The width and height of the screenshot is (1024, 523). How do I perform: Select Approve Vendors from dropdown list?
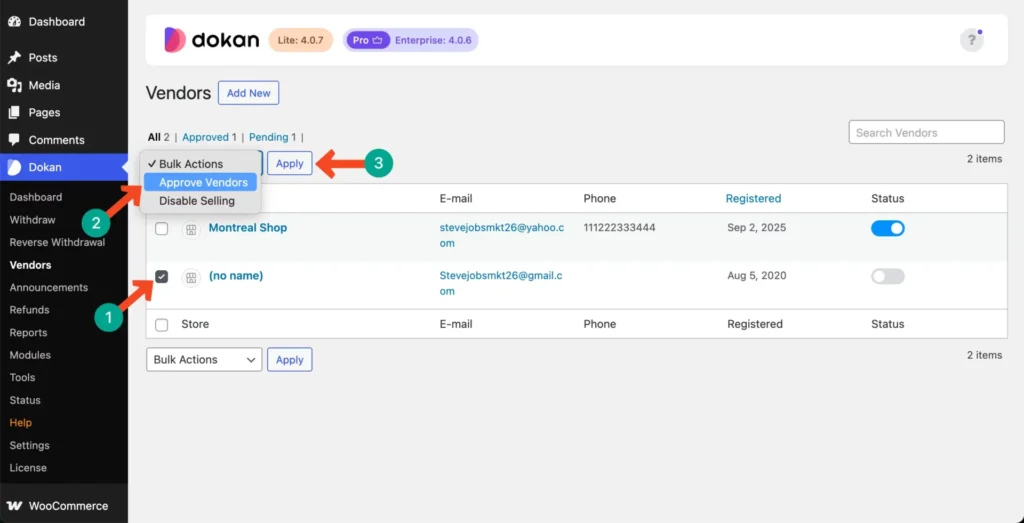pos(203,182)
